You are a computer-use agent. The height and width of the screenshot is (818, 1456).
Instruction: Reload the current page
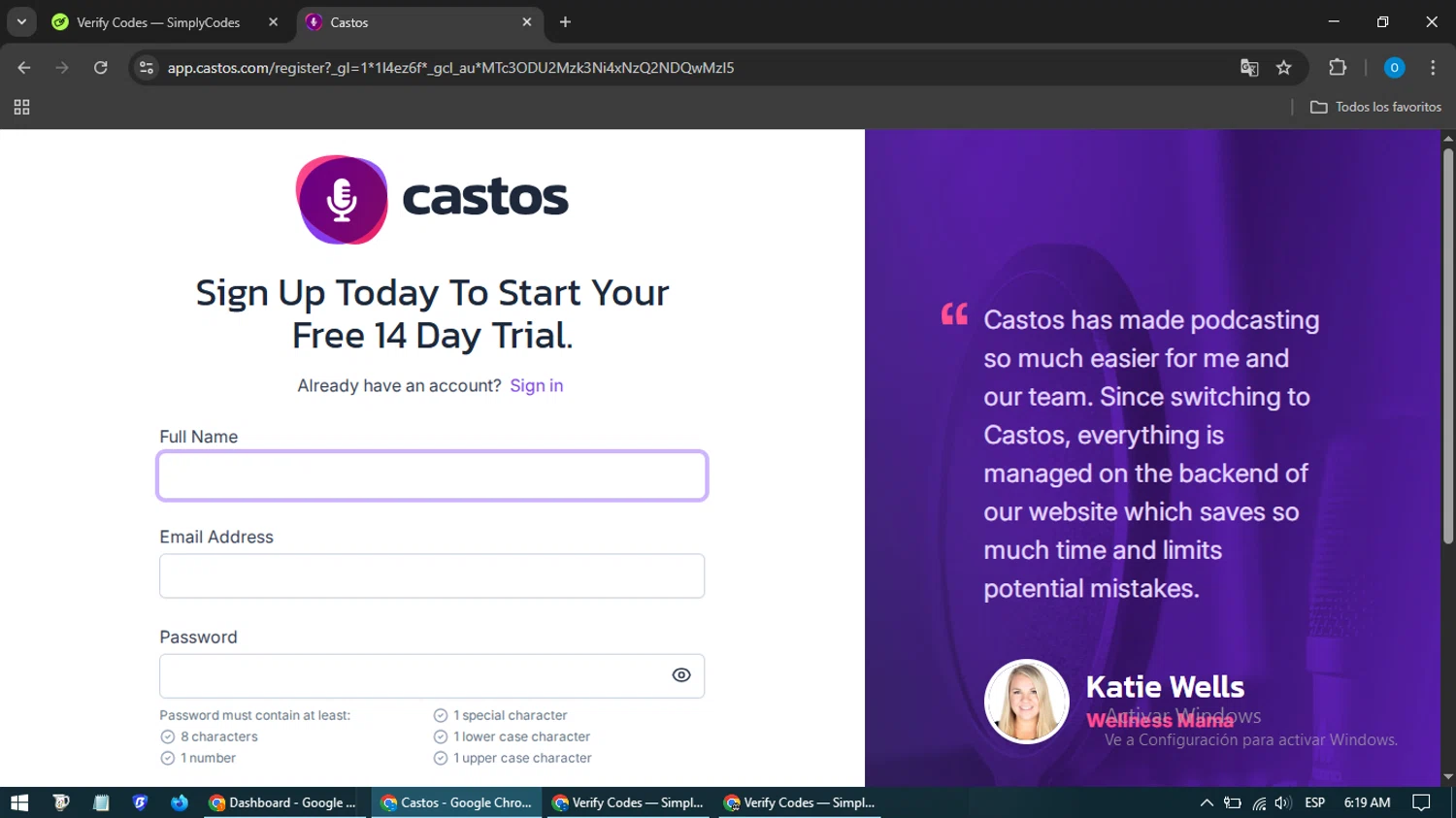pyautogui.click(x=101, y=67)
